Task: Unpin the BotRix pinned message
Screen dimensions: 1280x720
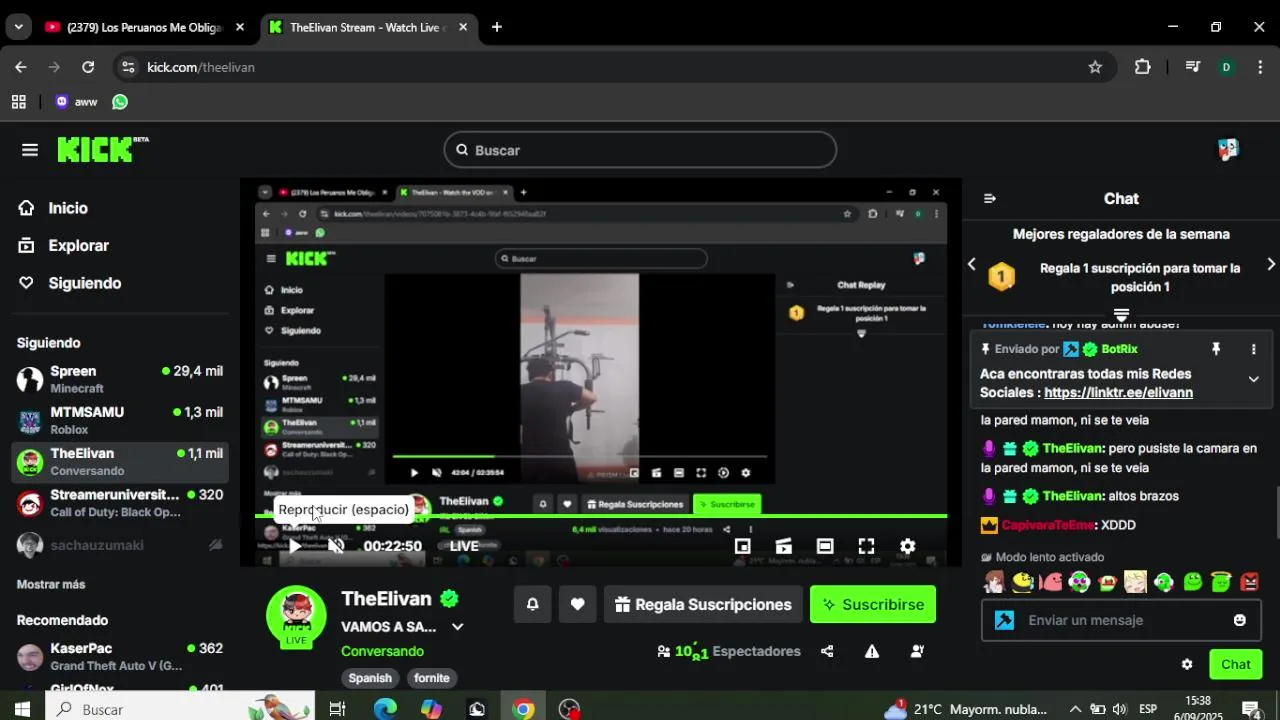Action: pyautogui.click(x=1216, y=349)
